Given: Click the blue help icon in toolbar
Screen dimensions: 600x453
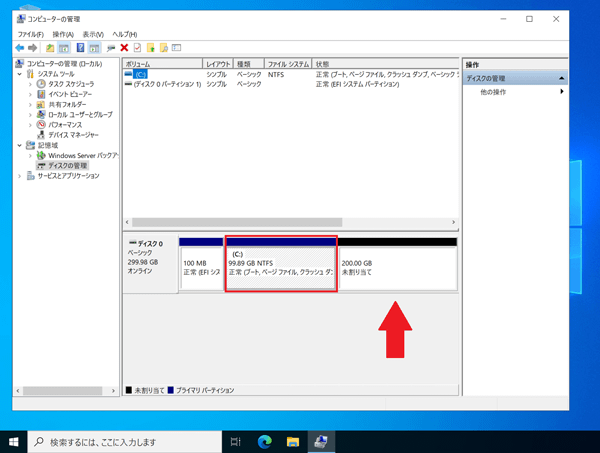Looking at the screenshot, I should pos(80,47).
